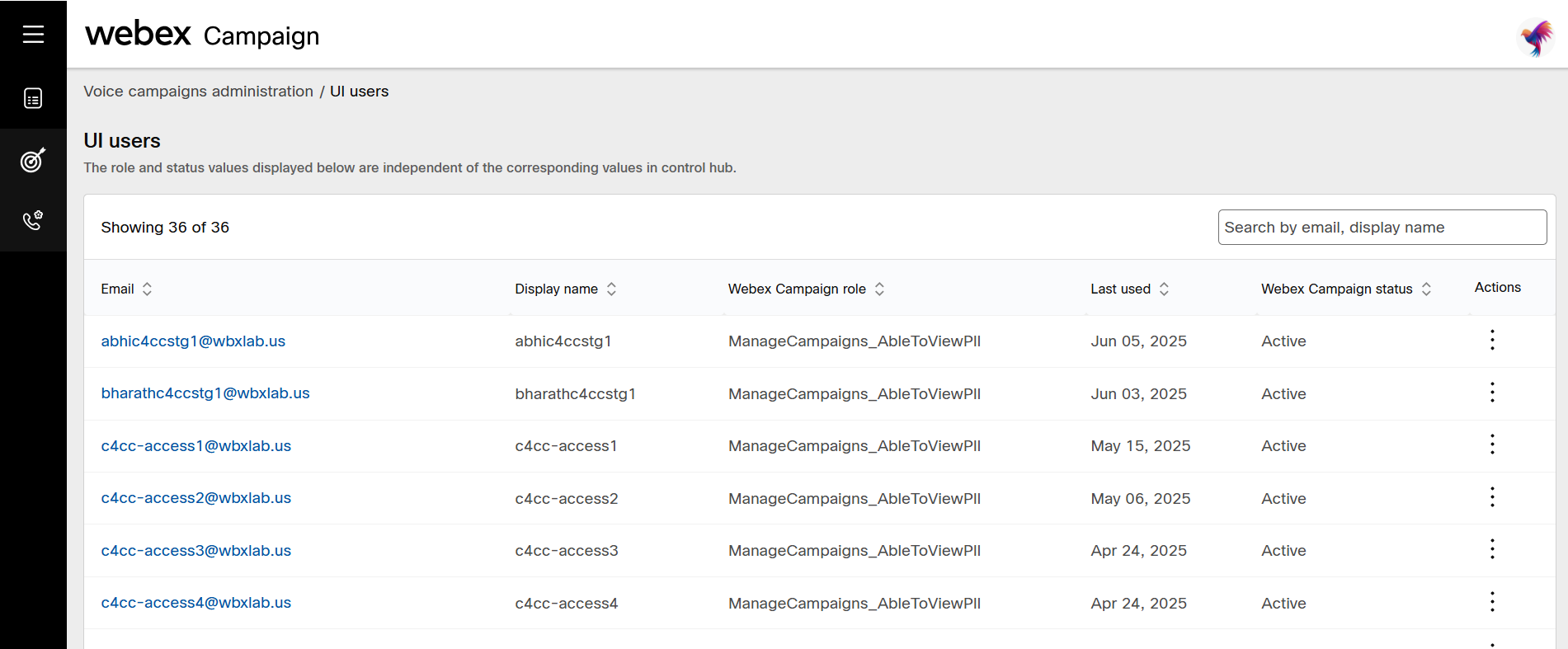This screenshot has width=1568, height=649.
Task: Select the Showing 36 of 36 count text
Action: [x=165, y=228]
